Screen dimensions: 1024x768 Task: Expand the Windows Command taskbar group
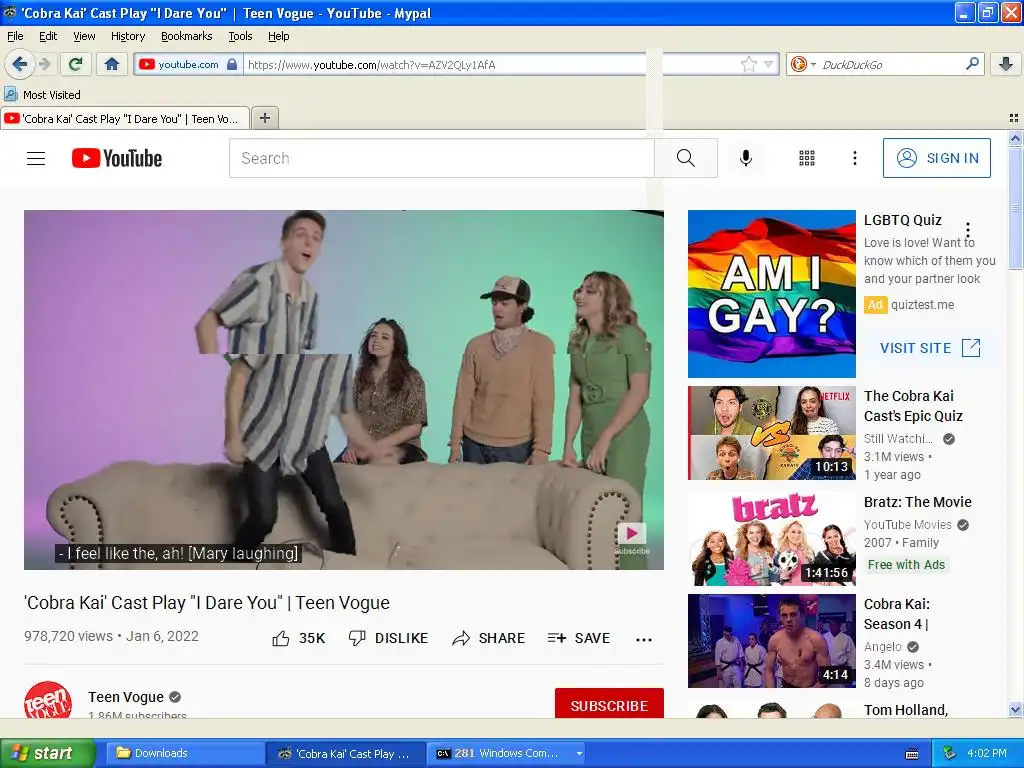(x=579, y=753)
